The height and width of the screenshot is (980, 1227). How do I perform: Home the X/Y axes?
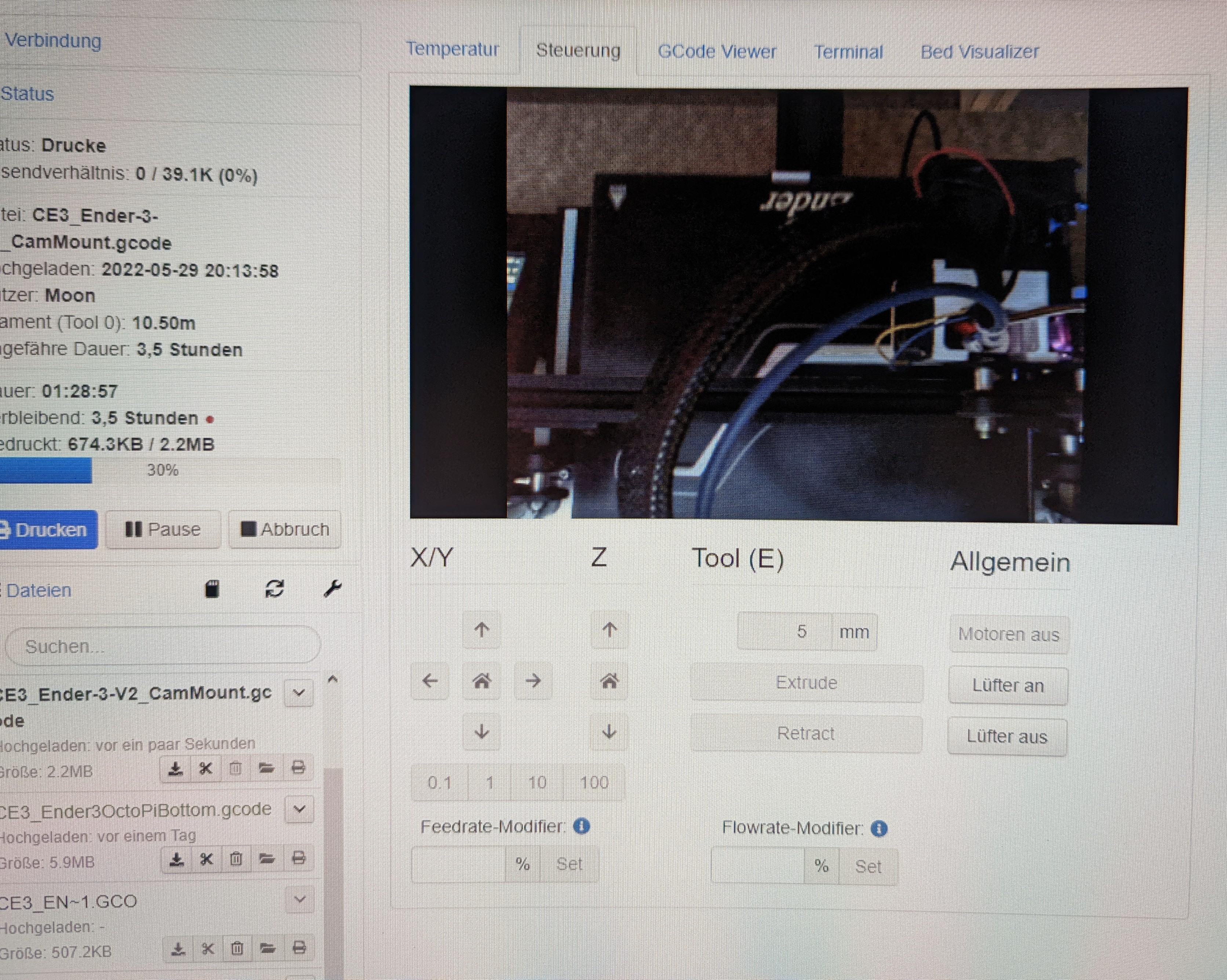click(x=482, y=681)
